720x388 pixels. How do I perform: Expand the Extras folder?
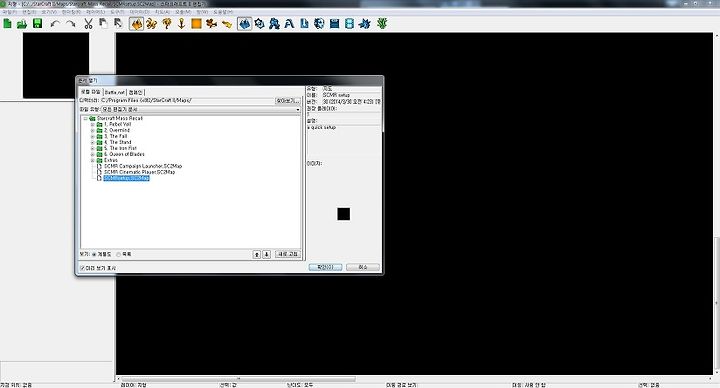coord(92,160)
